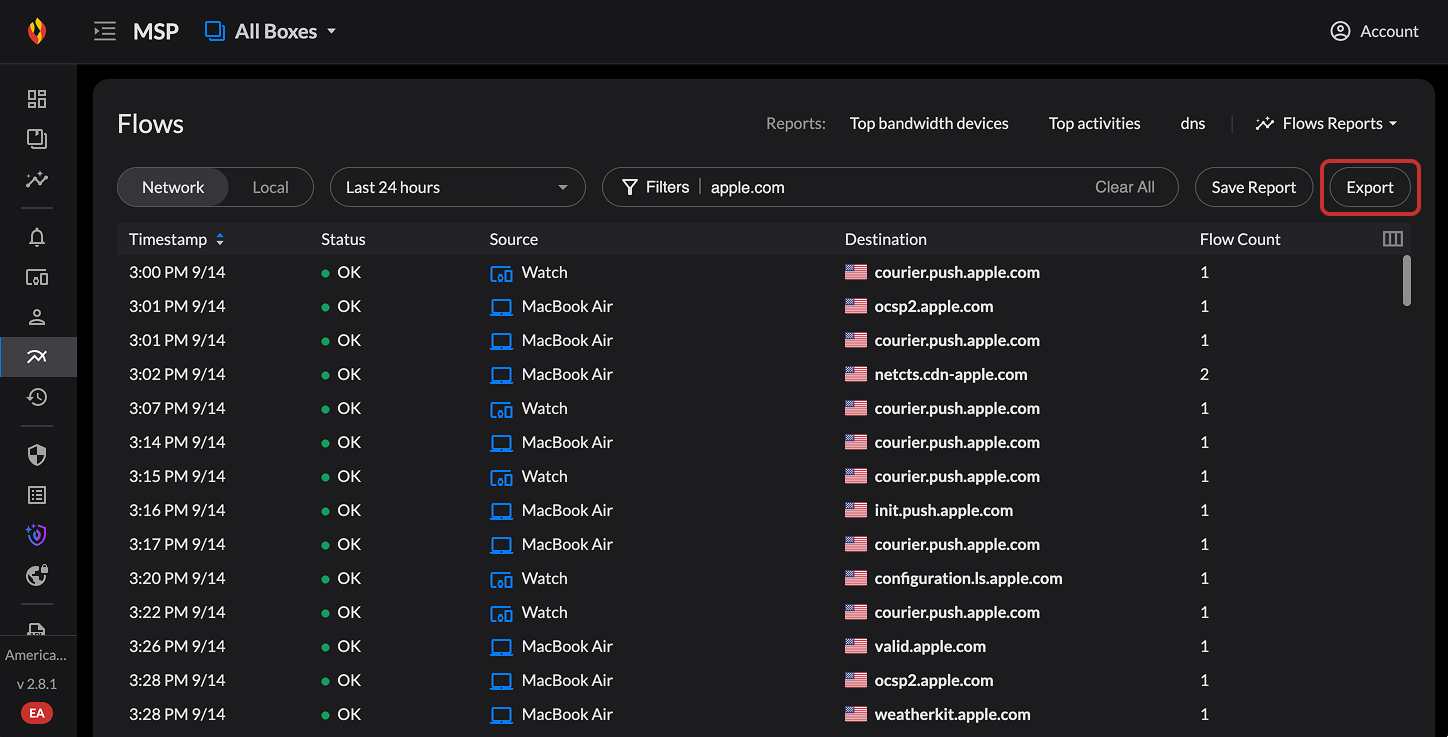Click the apple.com filters input field

(x=890, y=187)
